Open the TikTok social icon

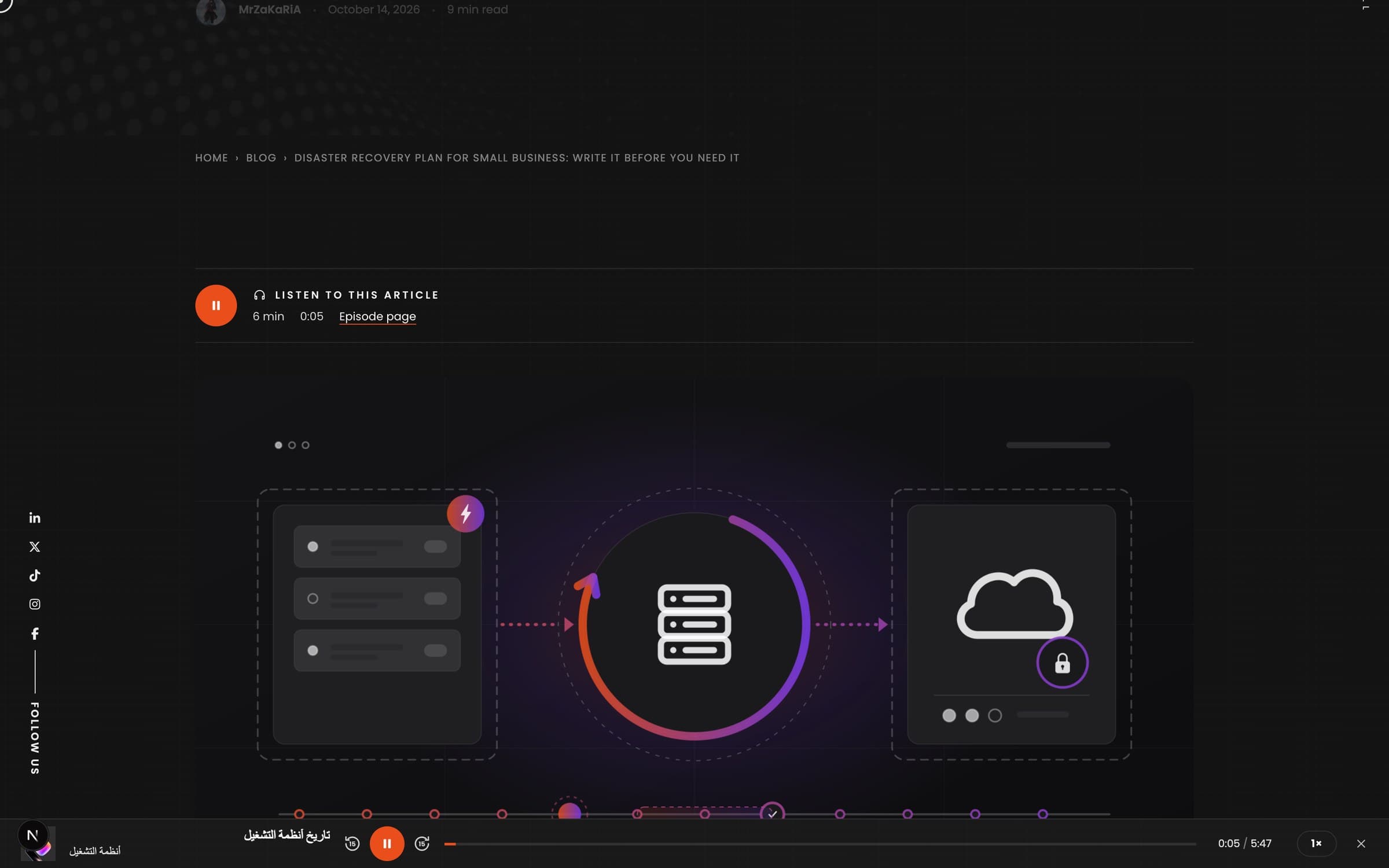pos(35,575)
